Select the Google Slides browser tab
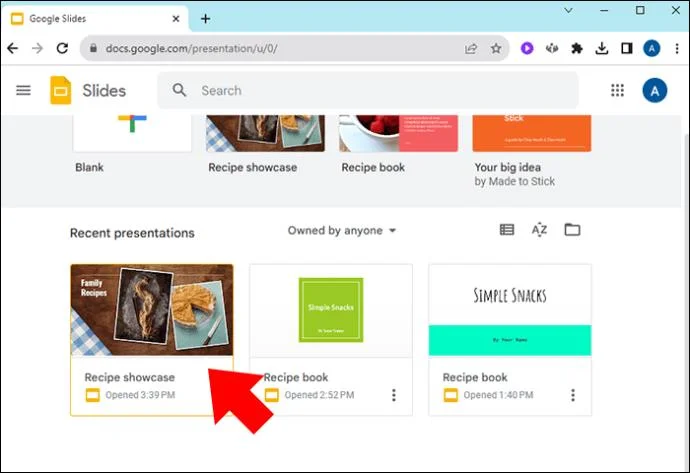This screenshot has width=690, height=473. (95, 19)
